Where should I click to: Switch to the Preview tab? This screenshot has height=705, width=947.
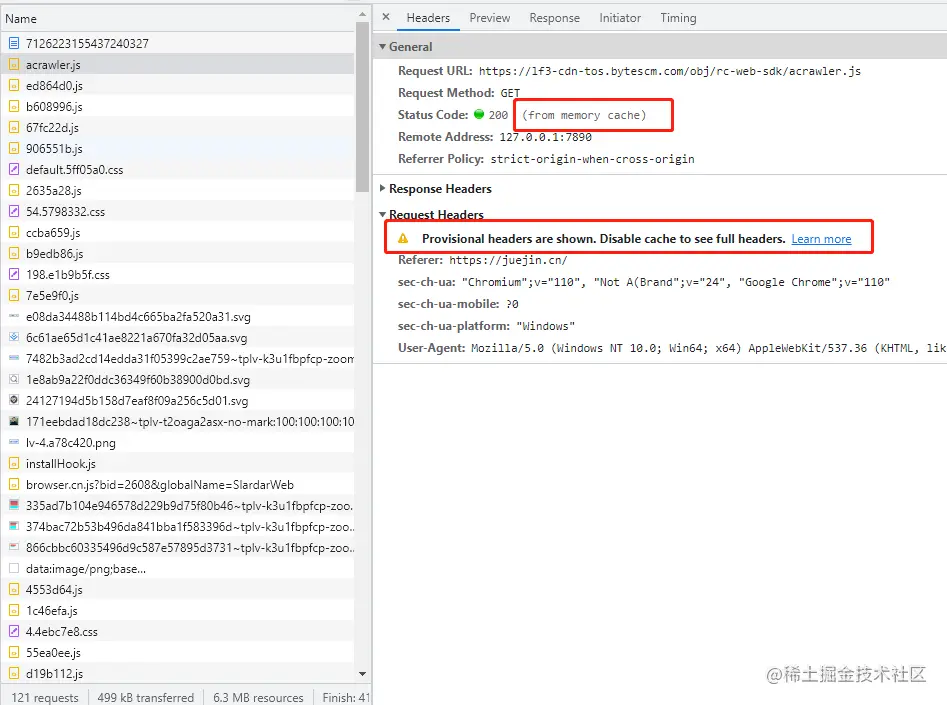point(490,18)
